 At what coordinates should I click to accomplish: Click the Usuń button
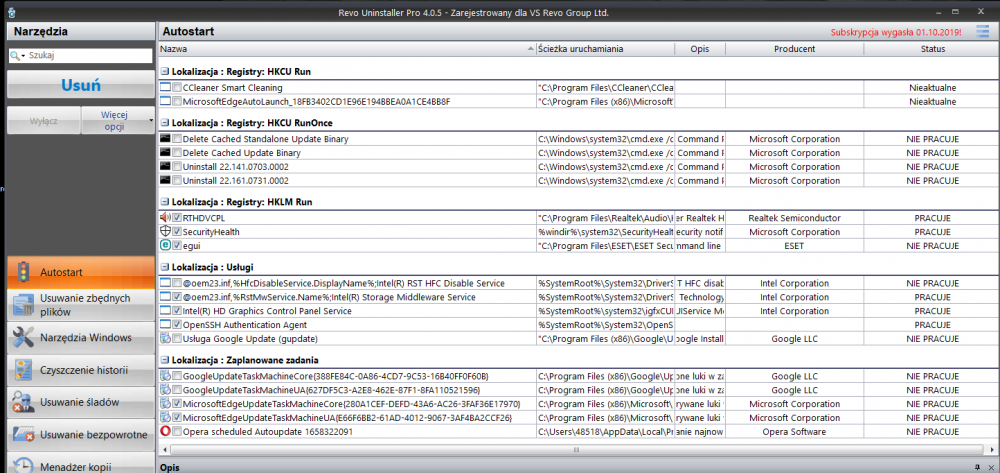(80, 86)
